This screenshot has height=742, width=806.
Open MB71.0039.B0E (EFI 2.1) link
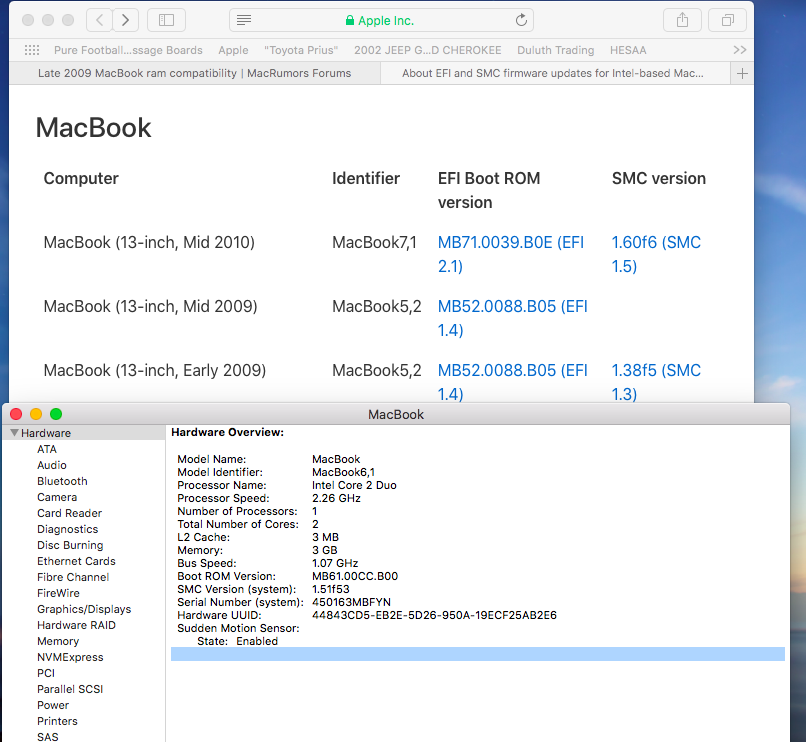[510, 254]
